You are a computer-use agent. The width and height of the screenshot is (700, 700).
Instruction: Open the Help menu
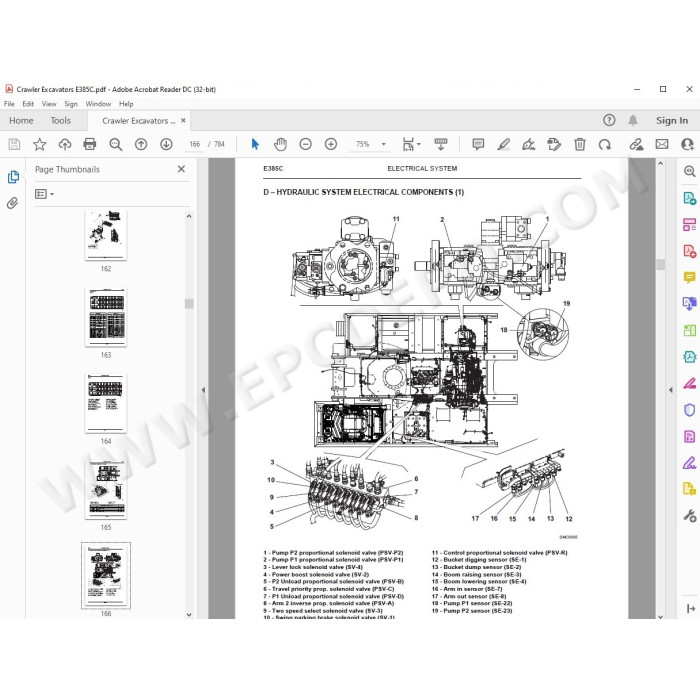pyautogui.click(x=126, y=104)
